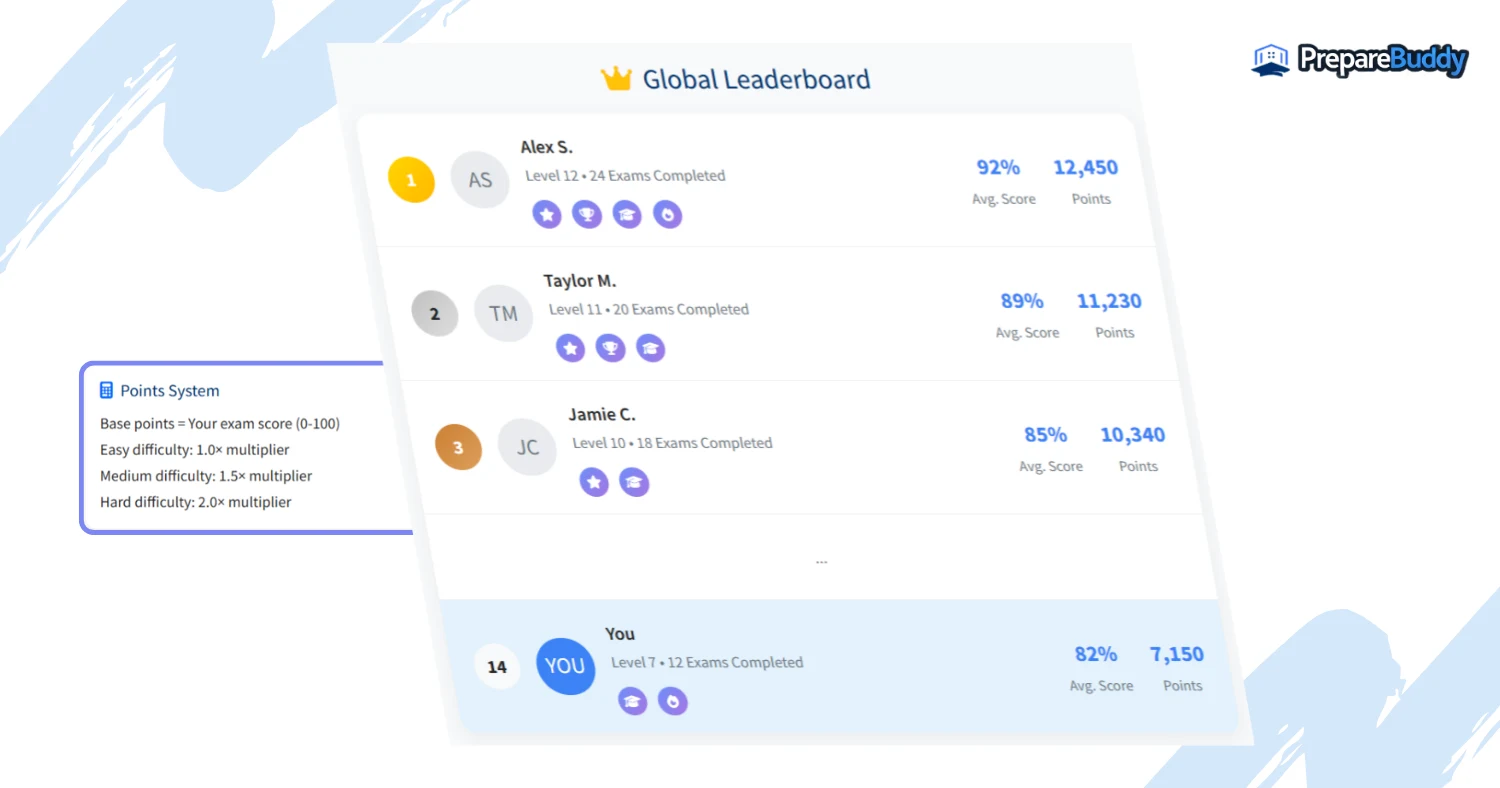Click the graduation cap badge in Your row

pyautogui.click(x=632, y=701)
